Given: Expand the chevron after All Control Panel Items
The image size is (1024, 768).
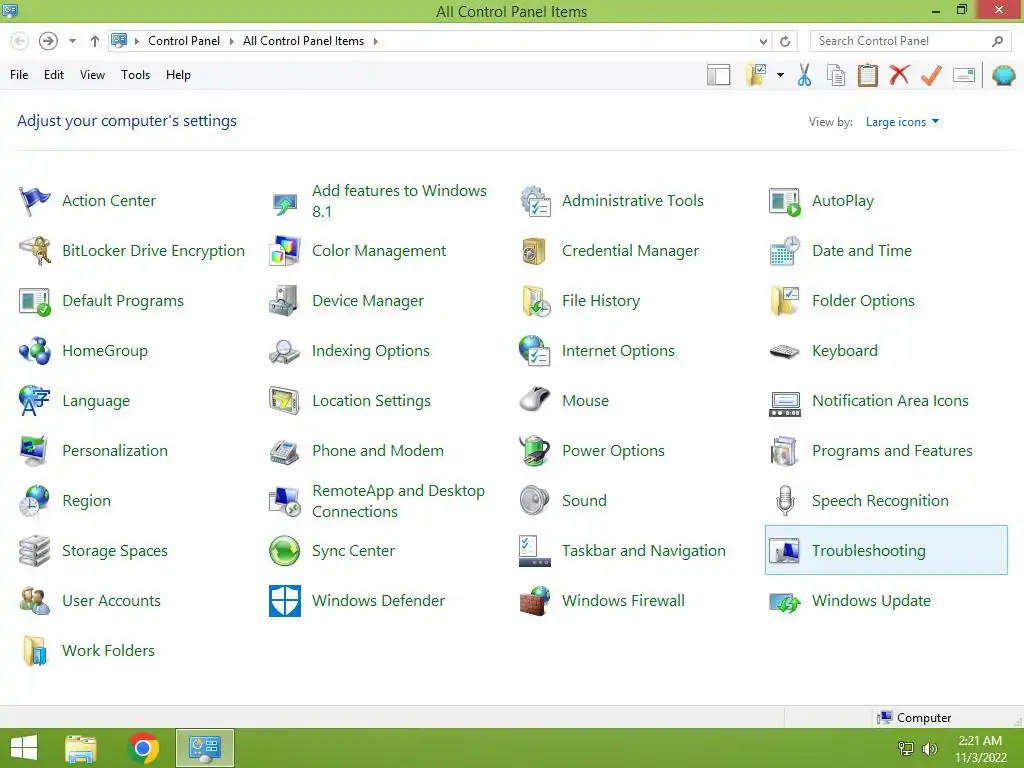Looking at the screenshot, I should click(376, 41).
